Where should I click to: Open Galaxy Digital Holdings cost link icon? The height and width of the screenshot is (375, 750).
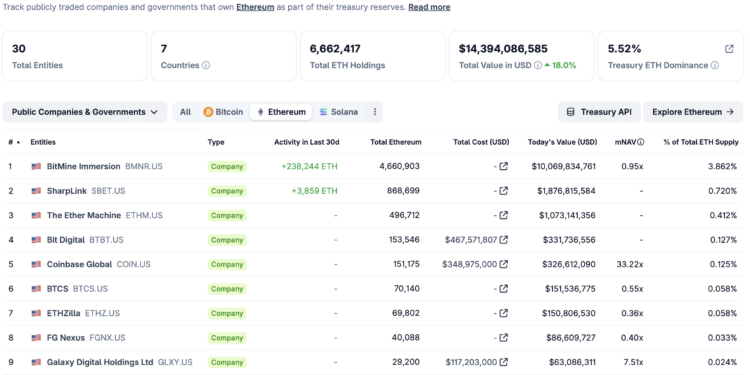tap(503, 362)
